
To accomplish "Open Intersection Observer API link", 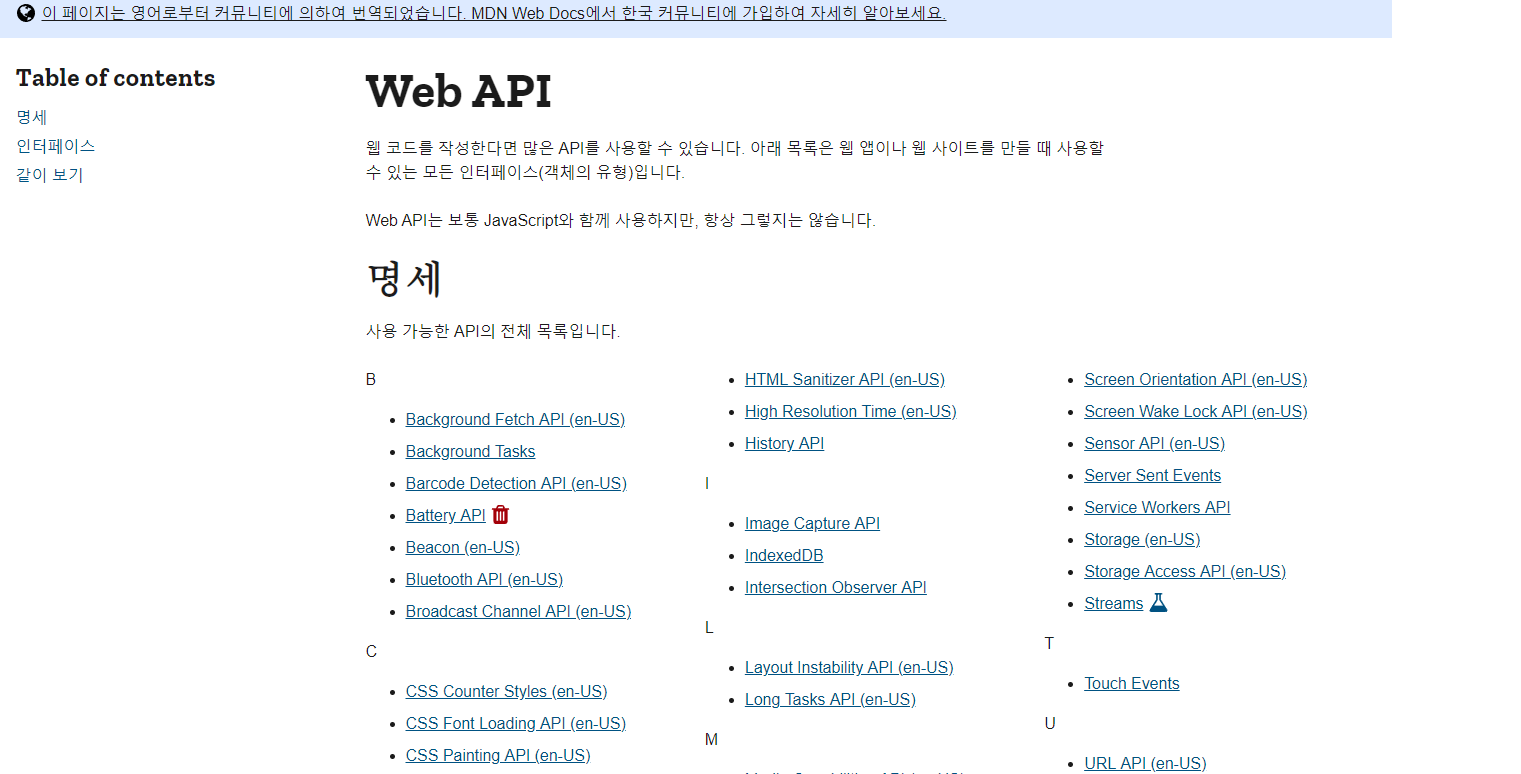I will coord(835,587).
